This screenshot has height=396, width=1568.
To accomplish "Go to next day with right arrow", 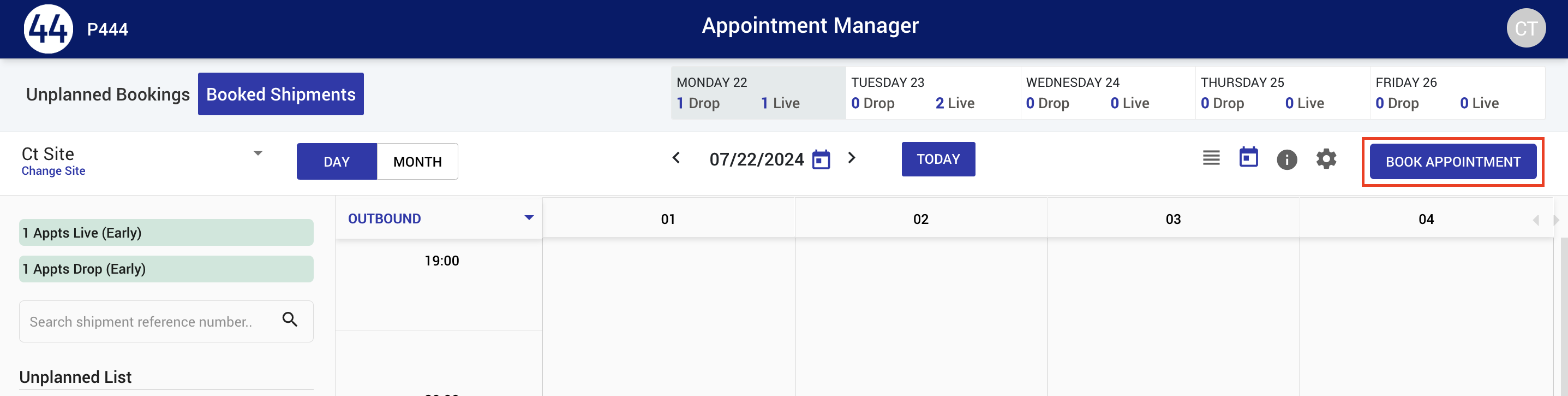I will click(852, 158).
